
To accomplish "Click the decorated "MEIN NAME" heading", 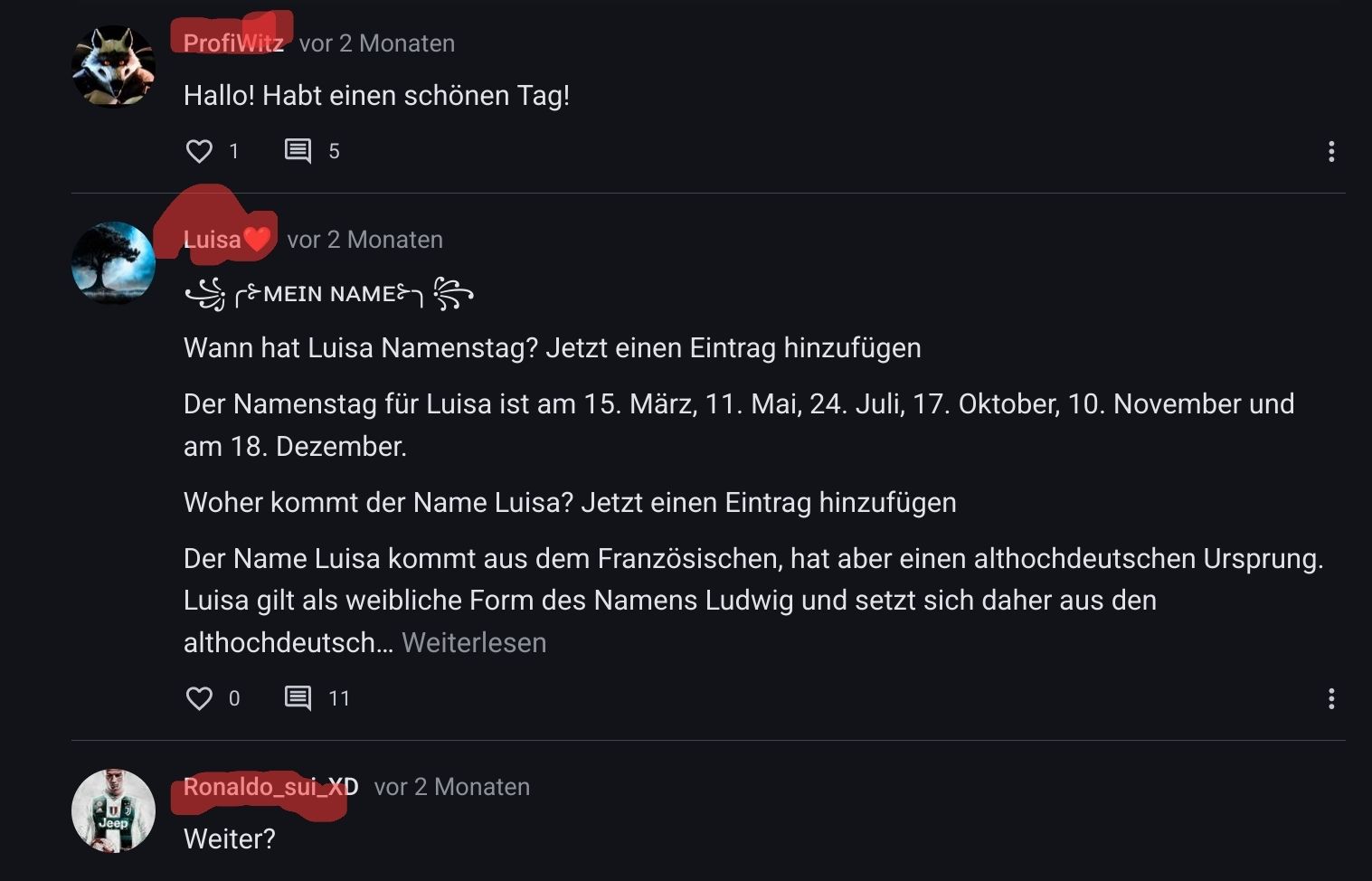I will tap(329, 294).
